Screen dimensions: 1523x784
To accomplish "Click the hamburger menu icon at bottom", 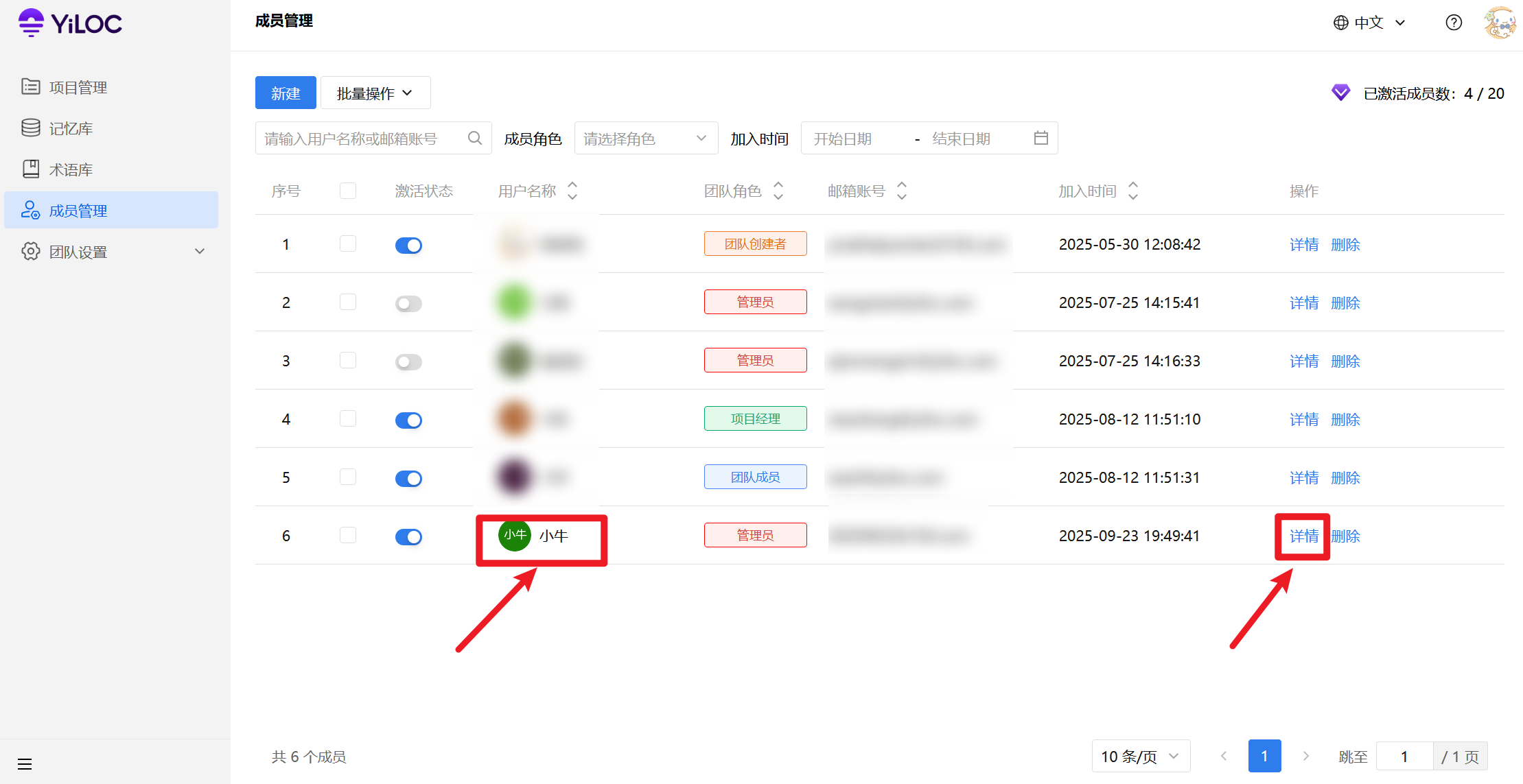I will (x=25, y=763).
